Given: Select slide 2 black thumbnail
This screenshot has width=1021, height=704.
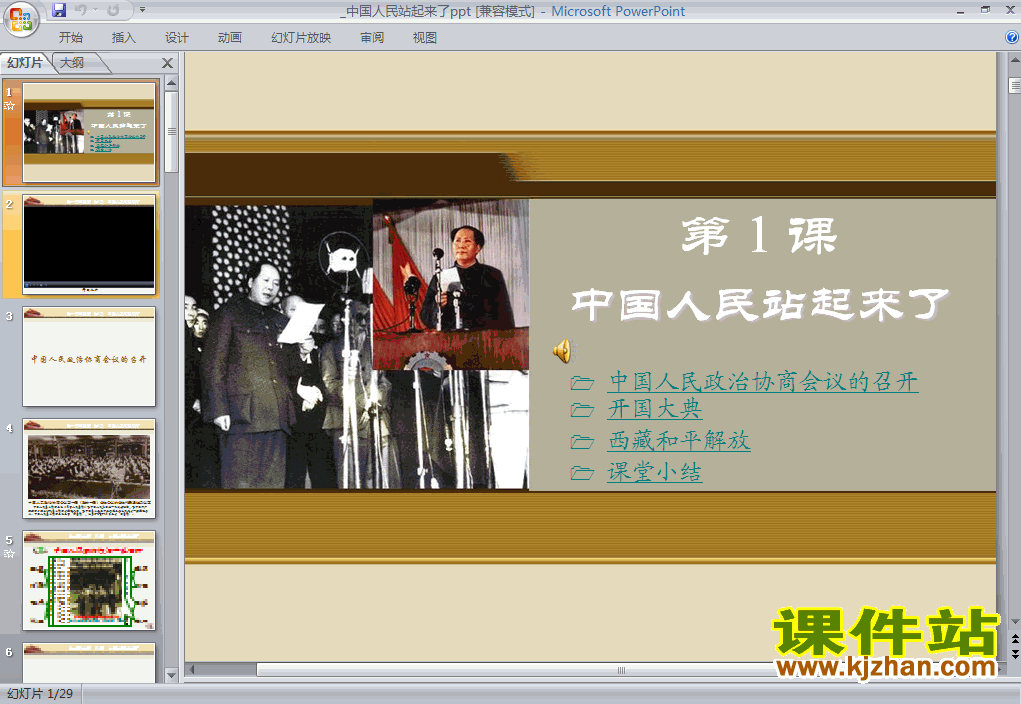Looking at the screenshot, I should click(x=89, y=244).
